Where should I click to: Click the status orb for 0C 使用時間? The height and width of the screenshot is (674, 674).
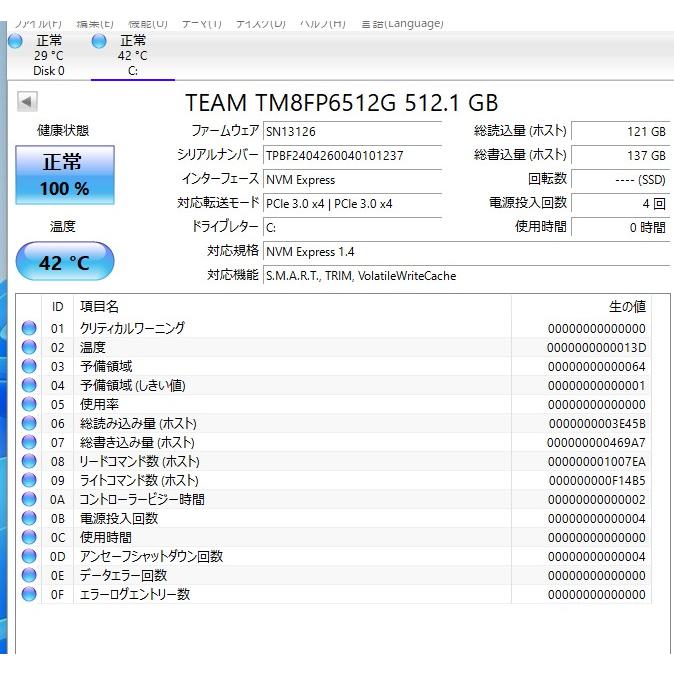pos(29,537)
